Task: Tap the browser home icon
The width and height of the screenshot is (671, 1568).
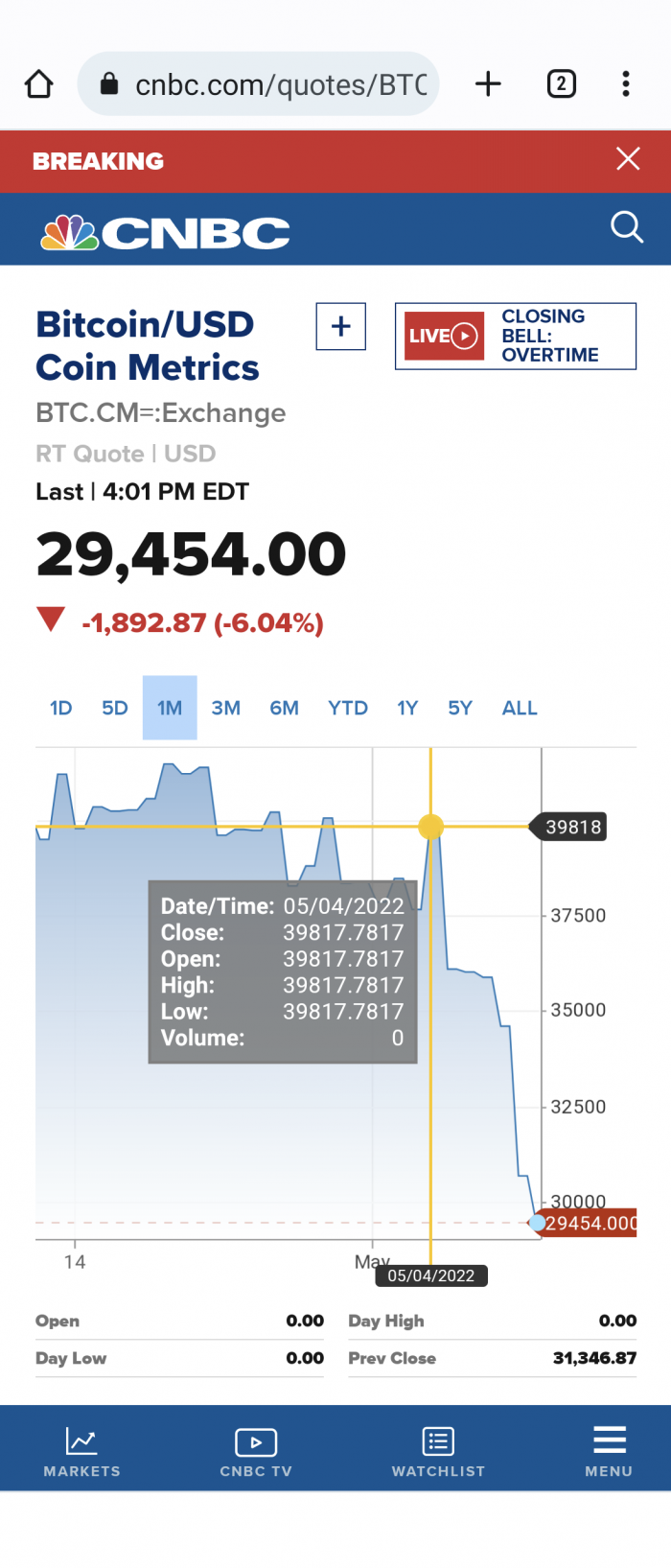Action: click(38, 84)
